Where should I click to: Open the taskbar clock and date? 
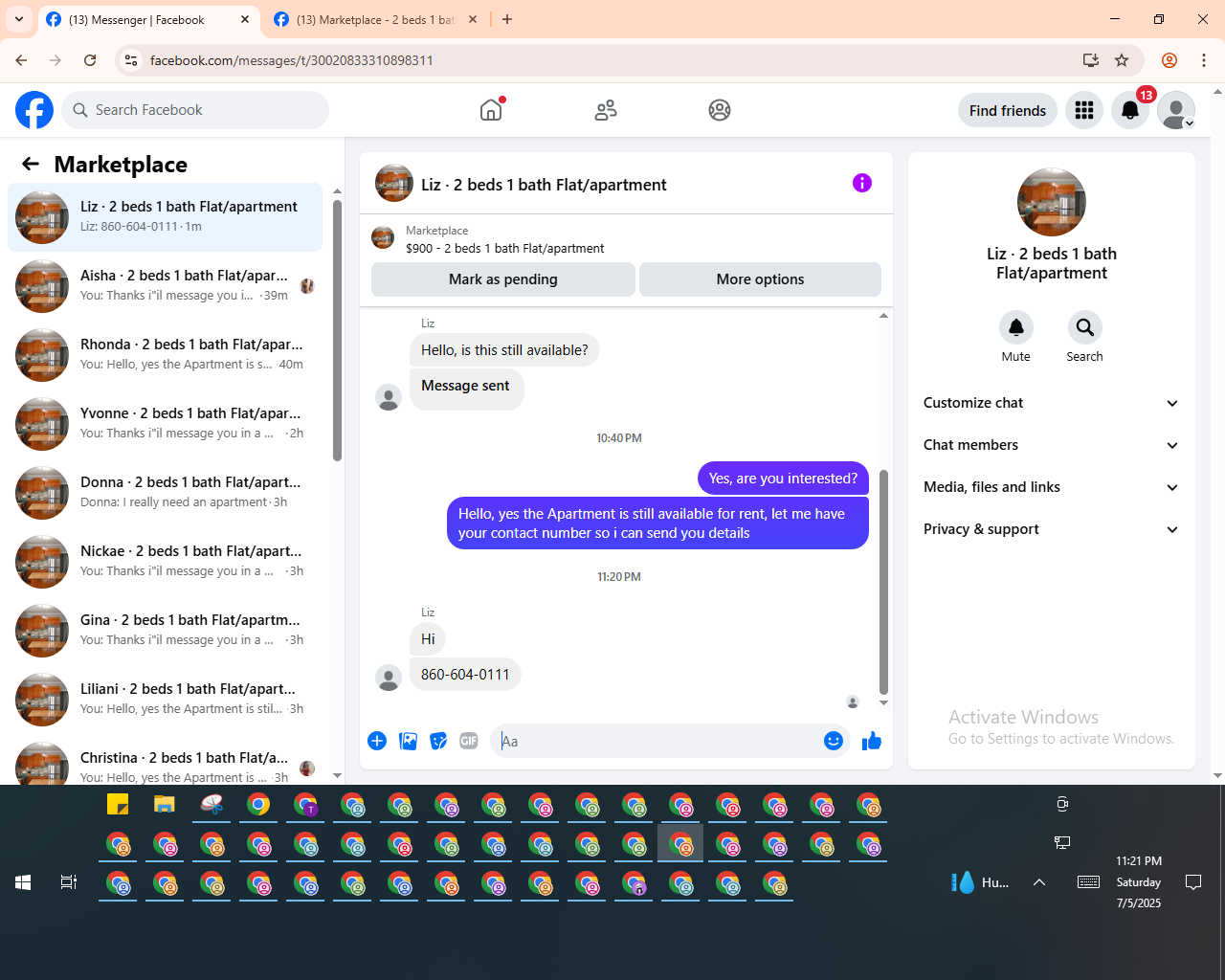pyautogui.click(x=1139, y=882)
